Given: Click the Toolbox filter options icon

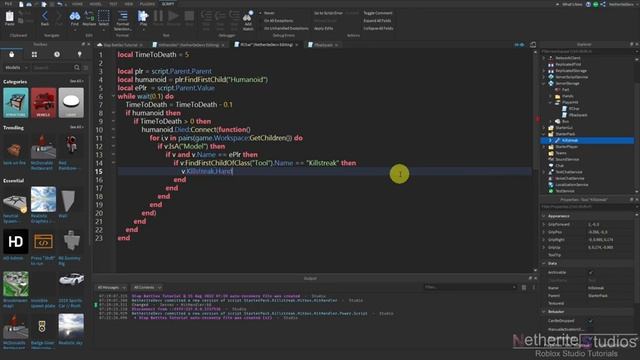Looking at the screenshot, I should pyautogui.click(x=86, y=67).
